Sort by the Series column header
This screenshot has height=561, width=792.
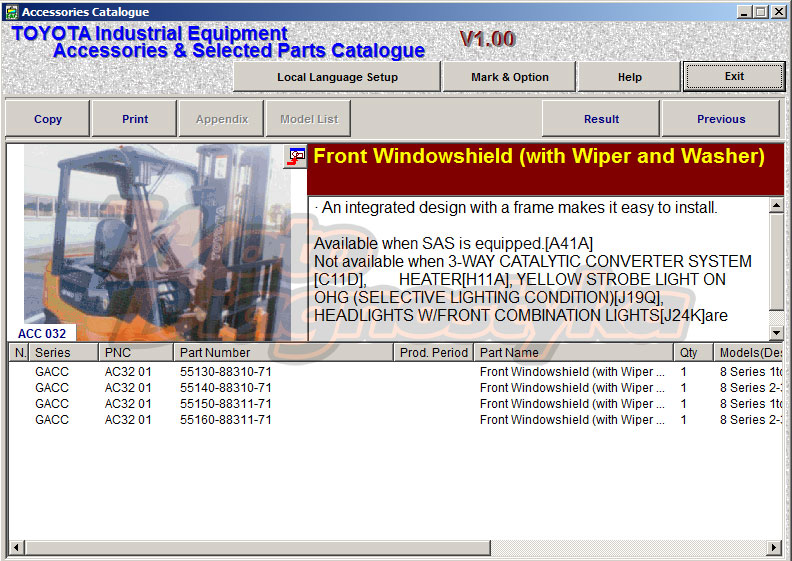pos(63,352)
